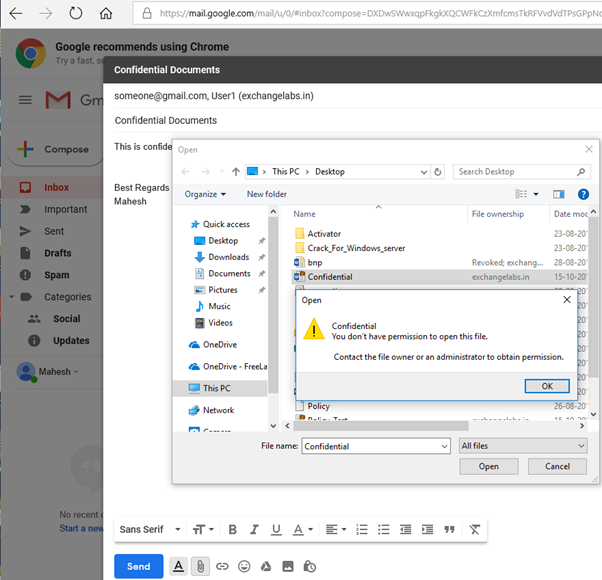Image resolution: width=602 pixels, height=580 pixels.
Task: Open the Organize menu
Action: [x=205, y=194]
